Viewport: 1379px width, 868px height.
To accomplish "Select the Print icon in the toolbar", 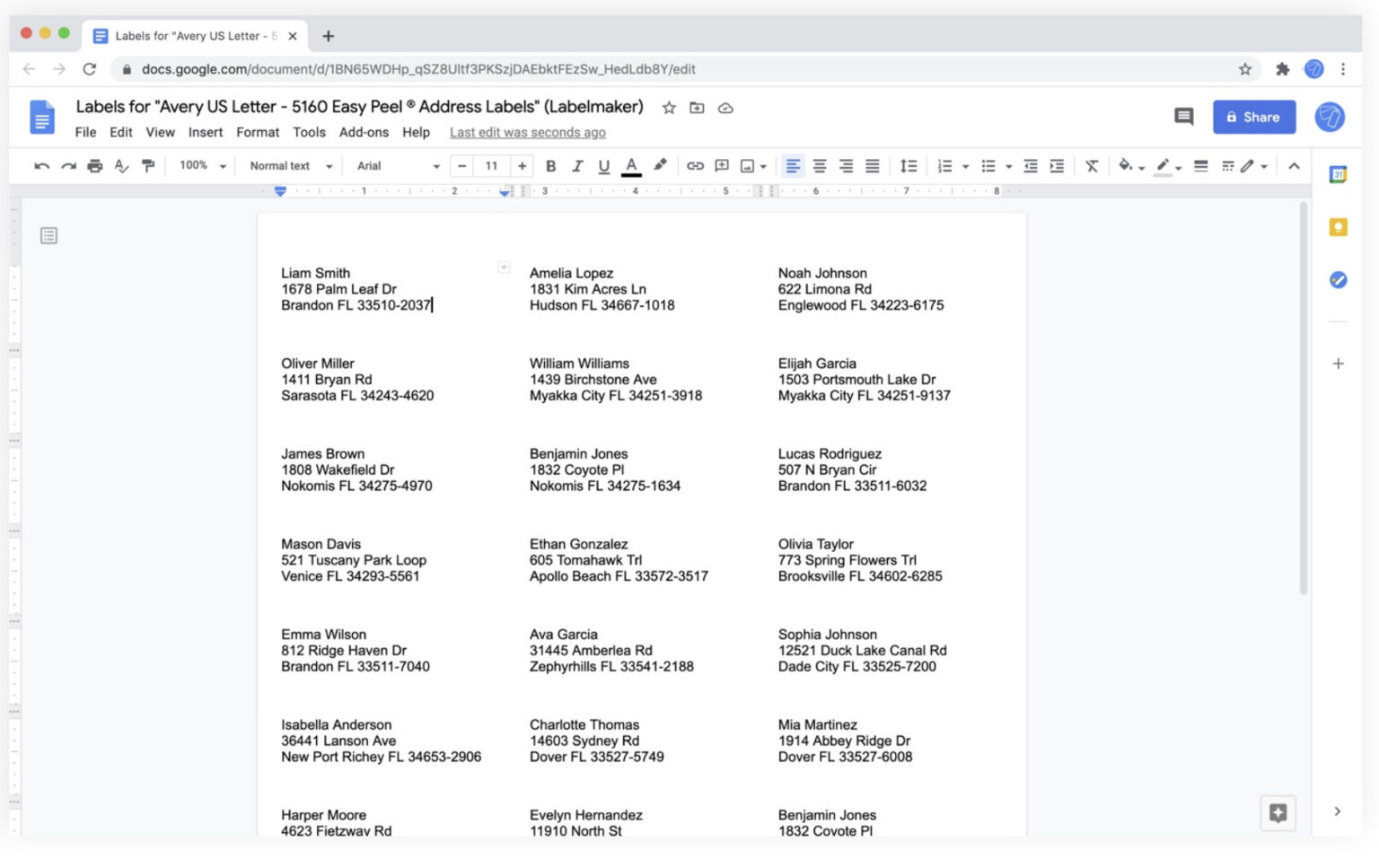I will coord(94,166).
